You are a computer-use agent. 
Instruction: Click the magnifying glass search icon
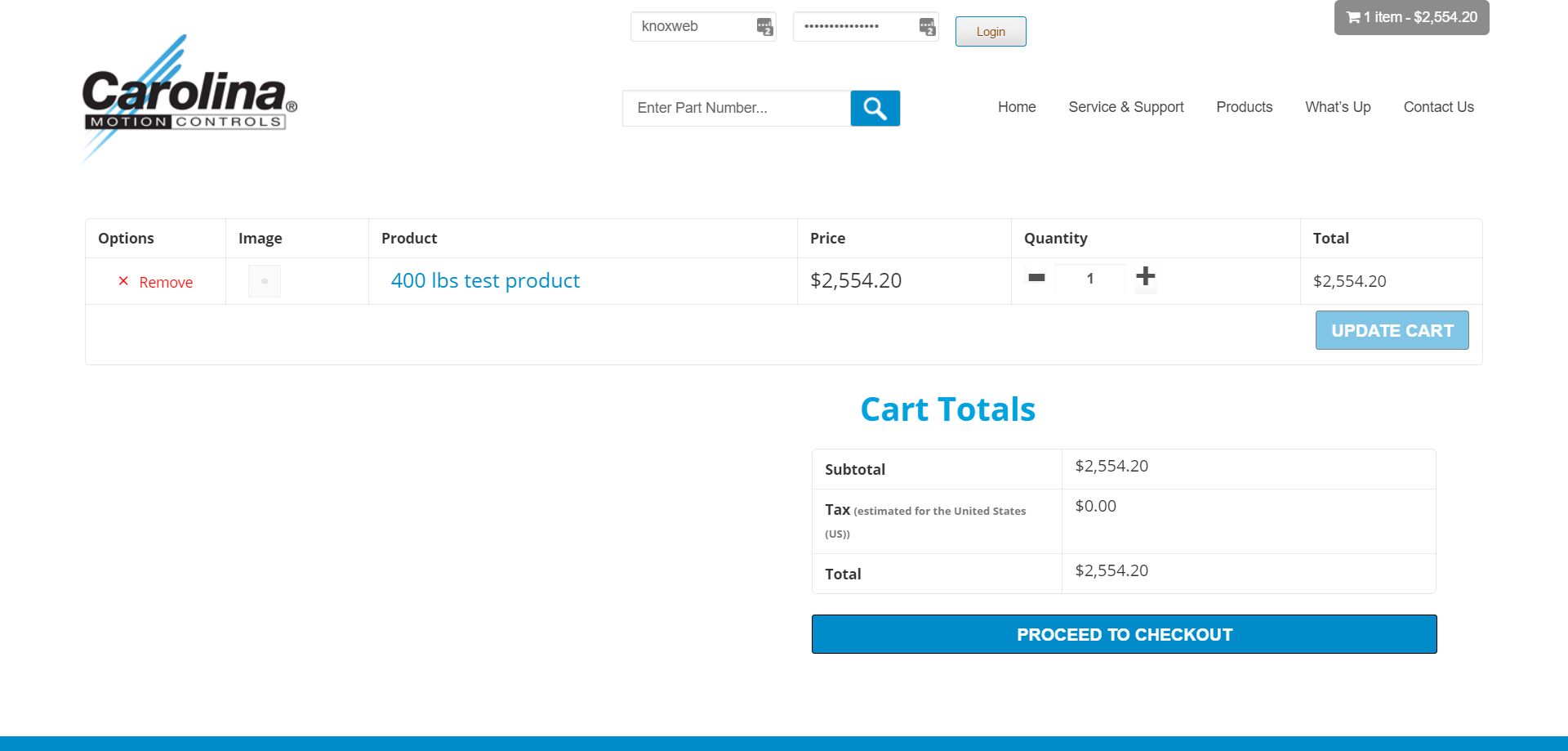click(x=875, y=108)
